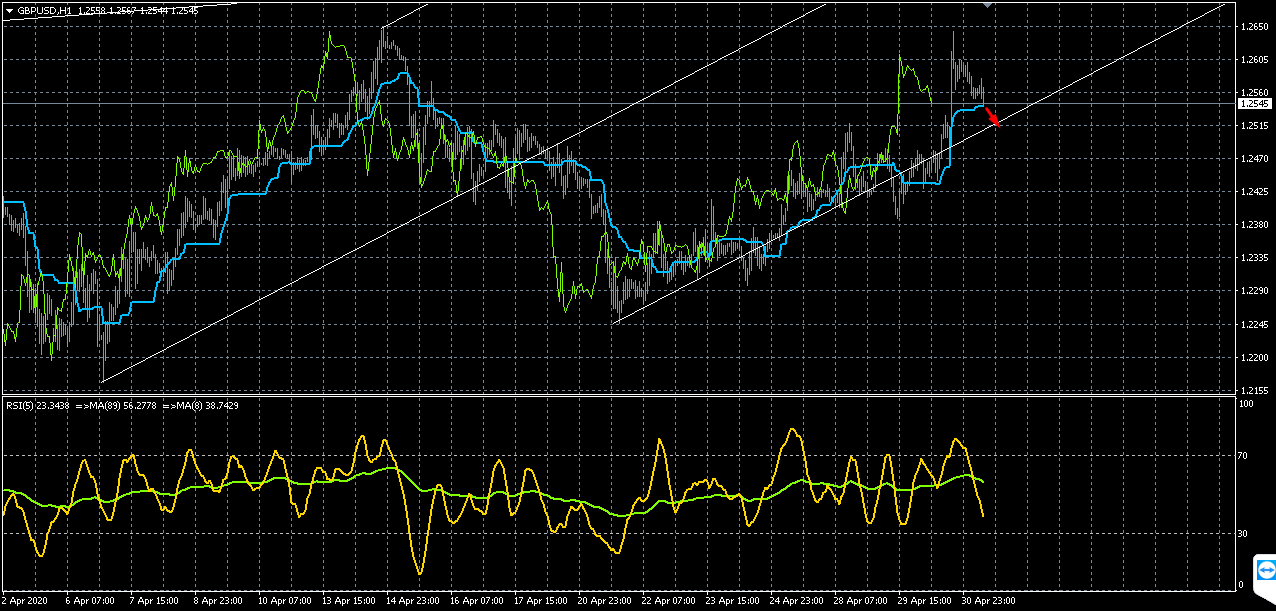Screen dimensions: 1276x611
Task: Click the 1.2155 price axis label
Action: coord(1254,390)
